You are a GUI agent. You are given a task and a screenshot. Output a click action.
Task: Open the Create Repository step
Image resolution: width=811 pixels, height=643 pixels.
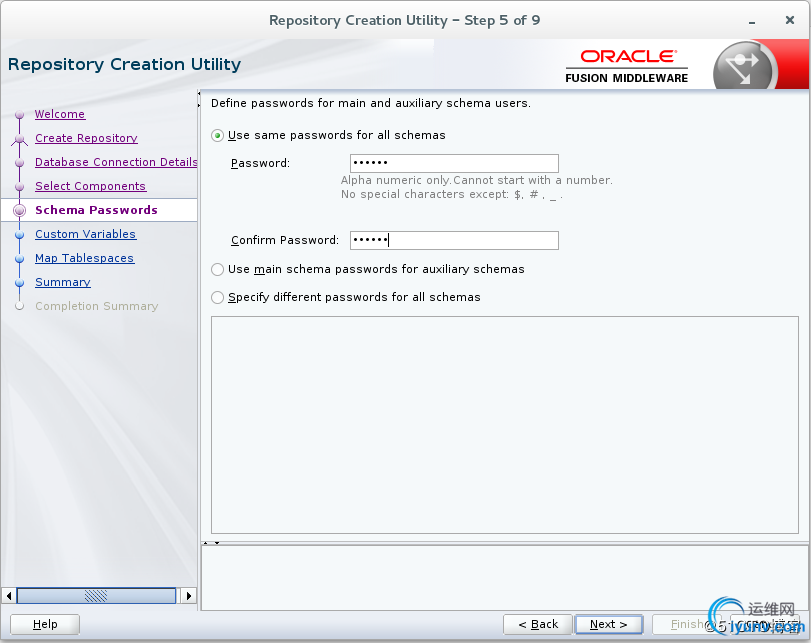point(86,138)
